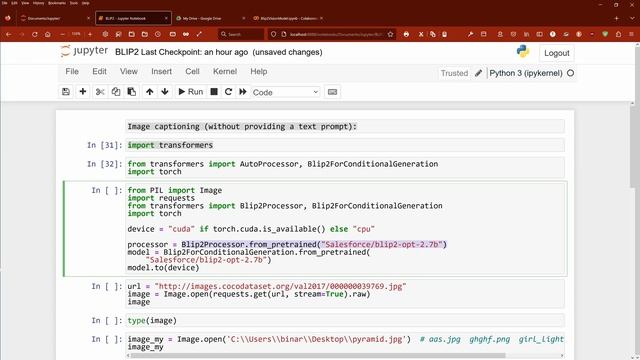640x360 pixels.
Task: Save the notebook with the floppy disk icon
Action: pos(66,92)
